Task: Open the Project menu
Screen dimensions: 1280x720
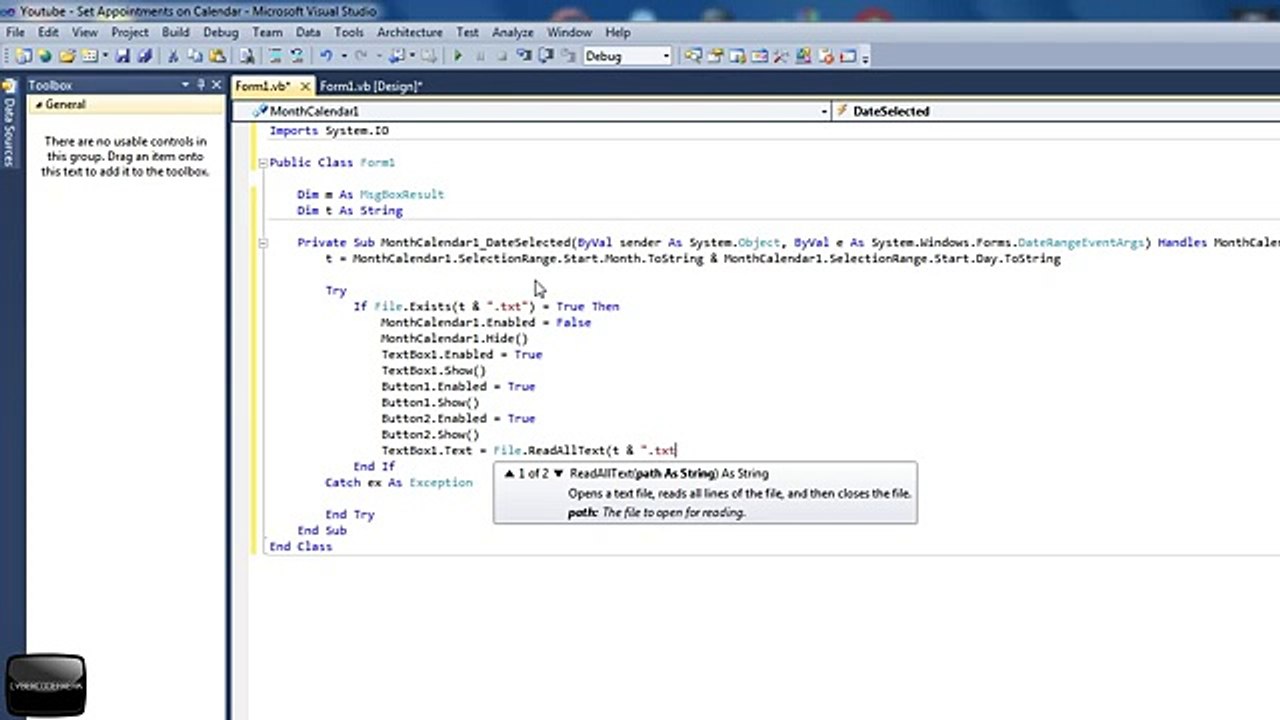Action: (129, 32)
